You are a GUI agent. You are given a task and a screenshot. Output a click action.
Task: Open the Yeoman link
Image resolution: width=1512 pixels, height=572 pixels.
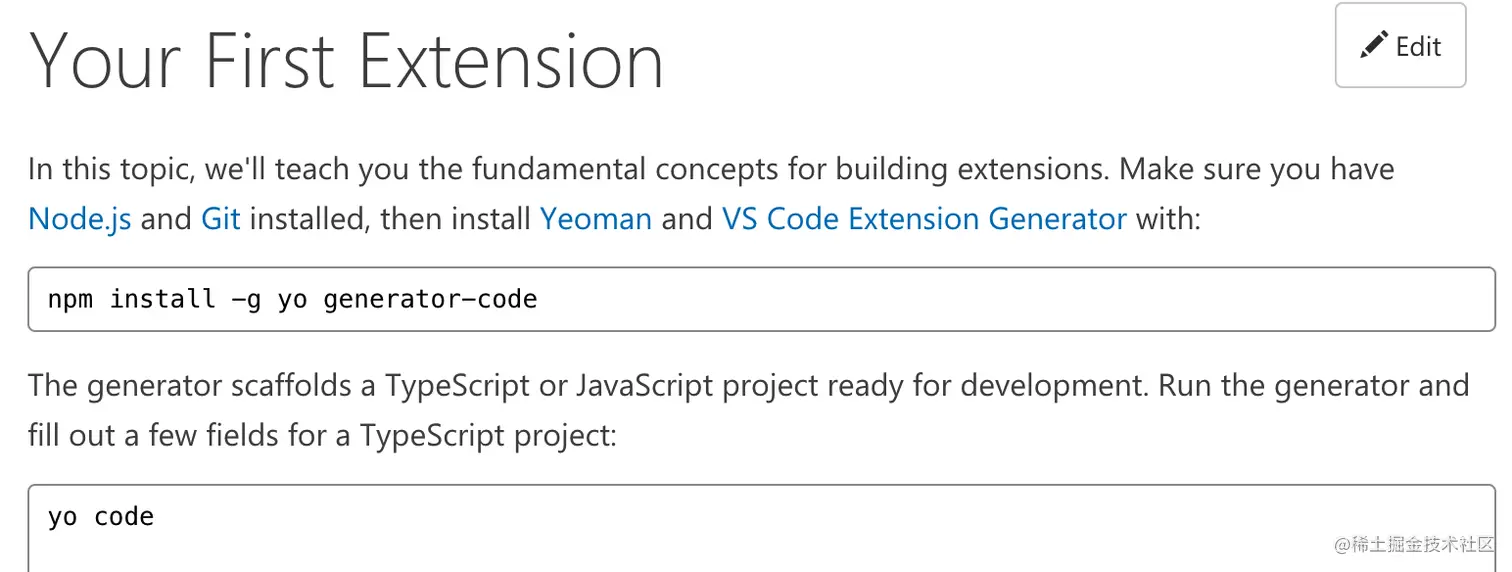[595, 218]
